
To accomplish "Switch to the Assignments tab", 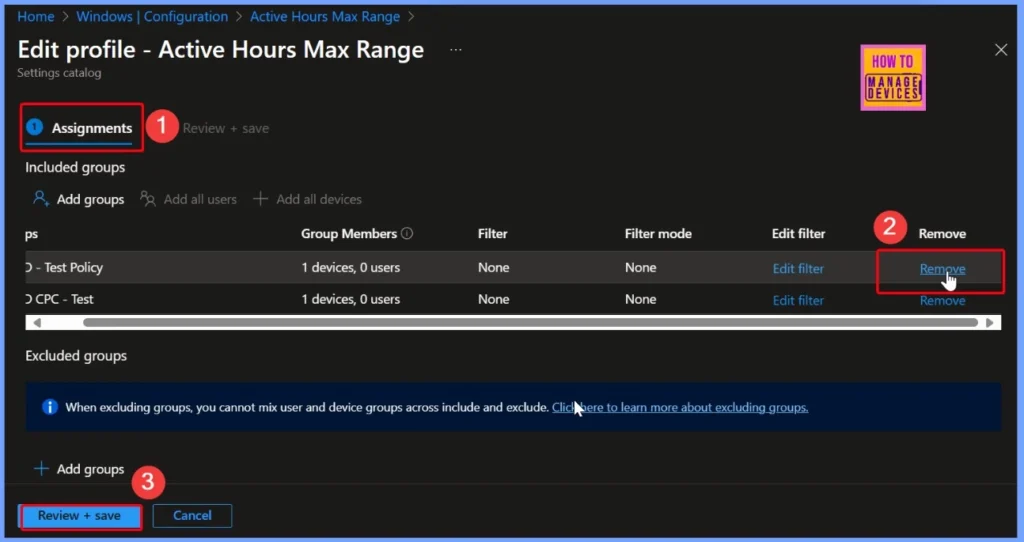I will (81, 128).
